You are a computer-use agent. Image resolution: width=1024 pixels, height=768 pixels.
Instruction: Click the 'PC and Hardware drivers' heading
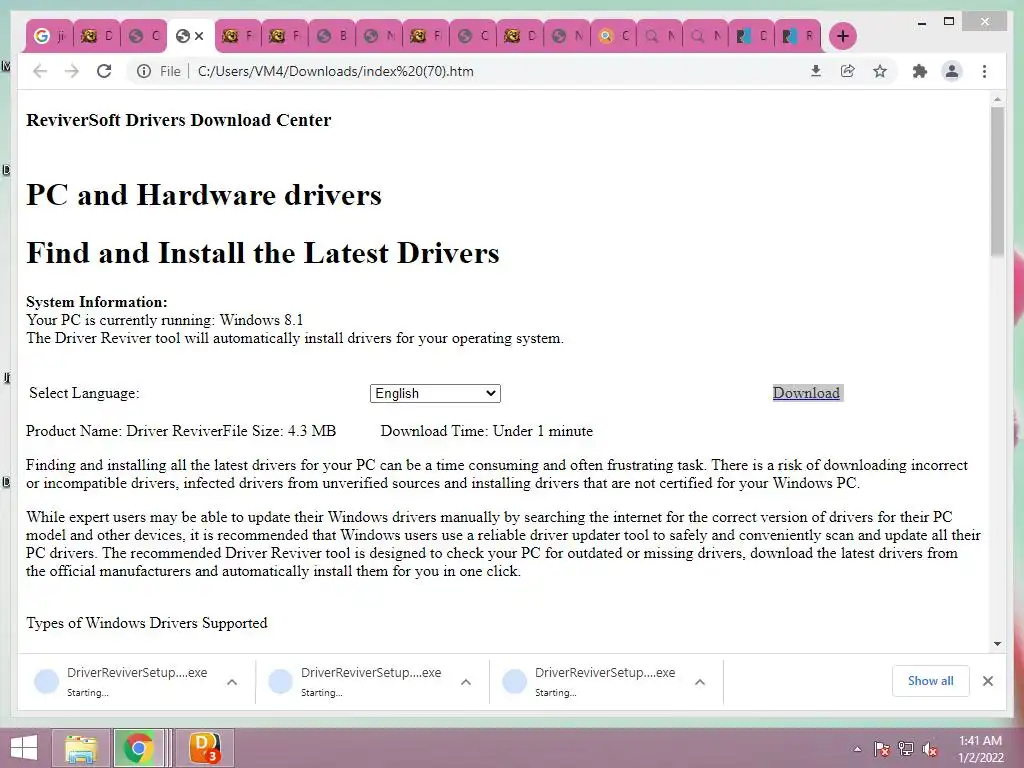(x=204, y=195)
